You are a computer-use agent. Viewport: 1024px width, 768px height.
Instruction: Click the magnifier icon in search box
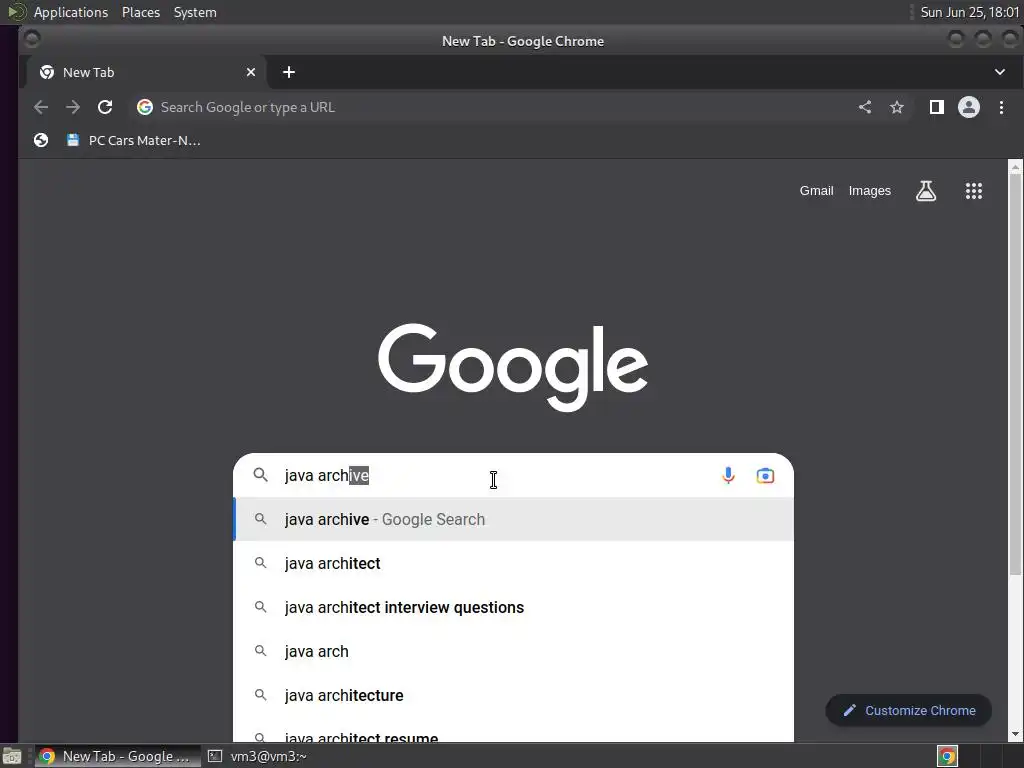tap(261, 475)
